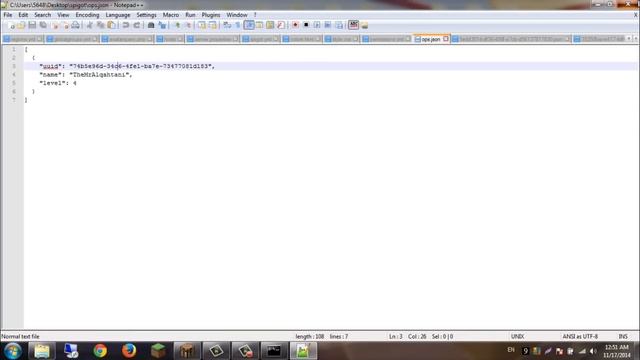Image resolution: width=640 pixels, height=360 pixels.
Task: Click the ABC spell-check toolbar icon
Action: coord(353,25)
